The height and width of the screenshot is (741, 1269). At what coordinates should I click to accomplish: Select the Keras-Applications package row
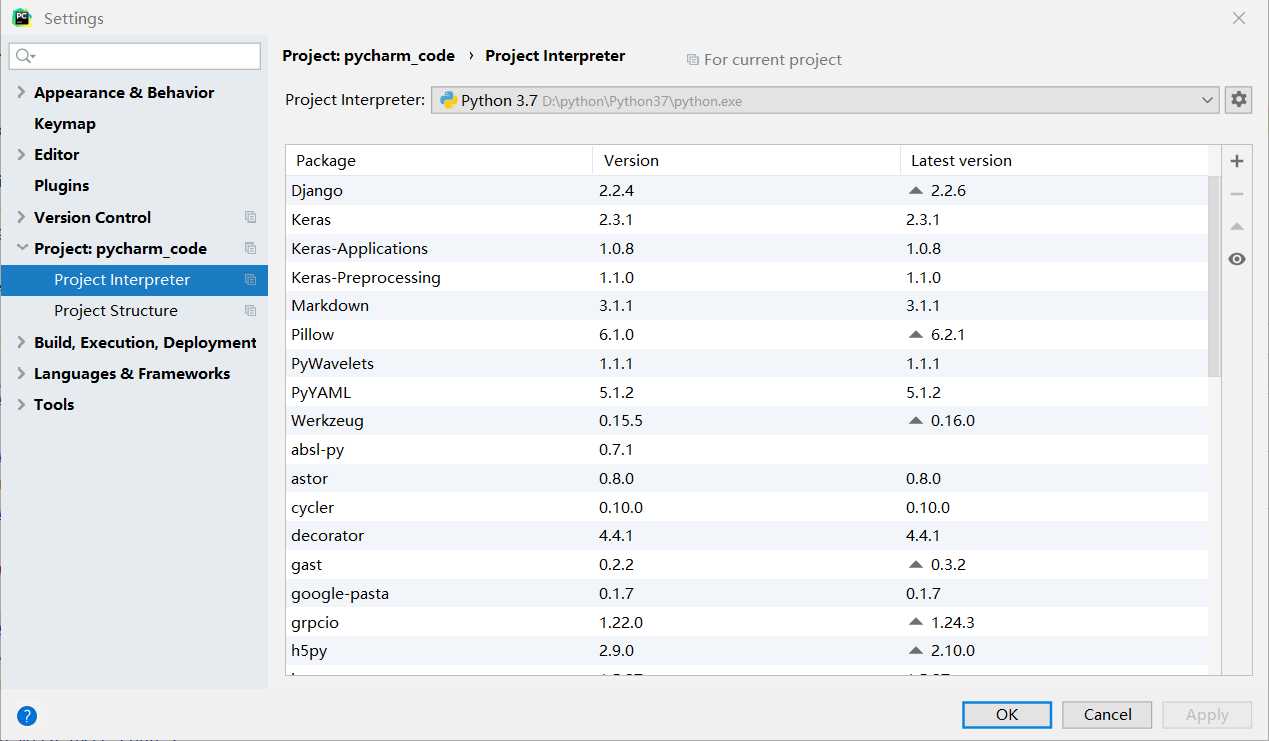[747, 248]
